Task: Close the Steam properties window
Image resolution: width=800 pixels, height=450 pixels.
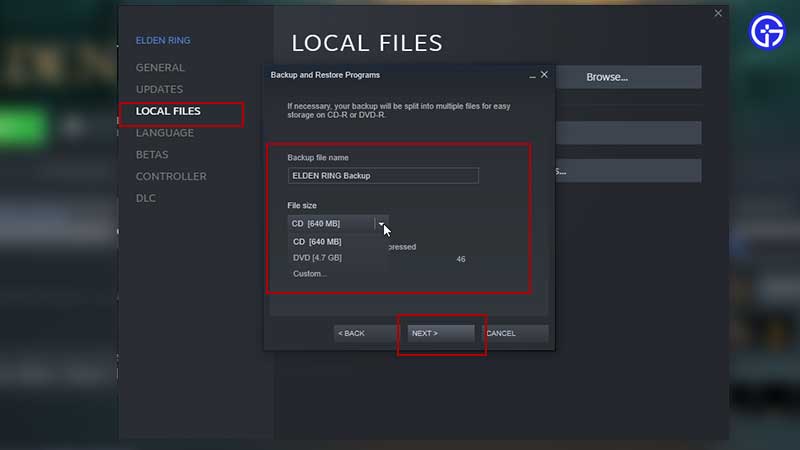Action: click(718, 13)
